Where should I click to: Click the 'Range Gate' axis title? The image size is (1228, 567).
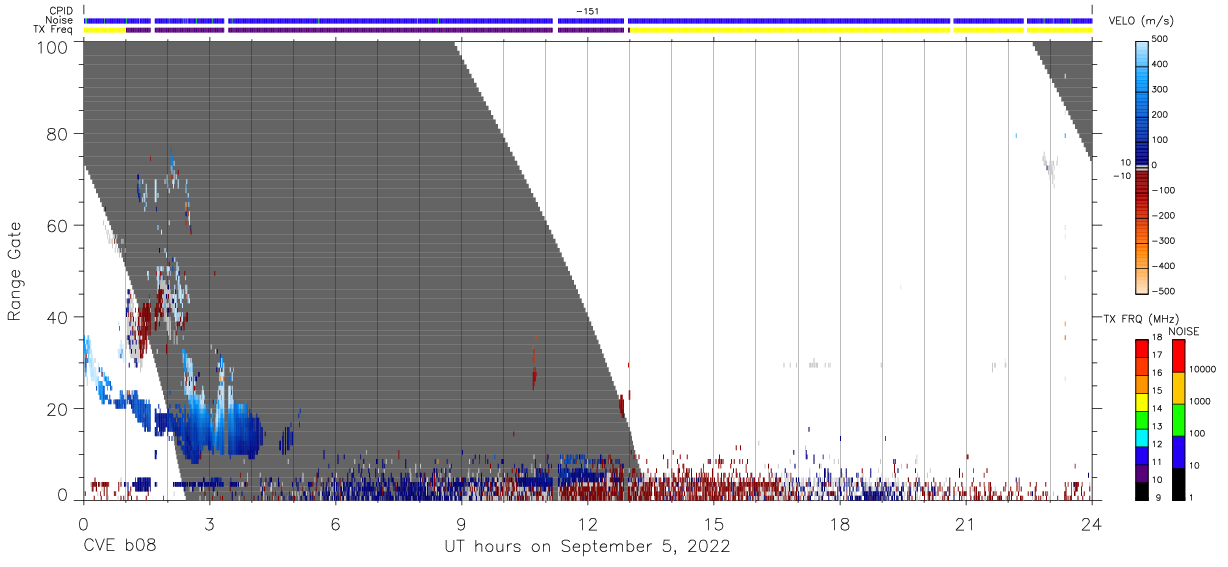15,270
